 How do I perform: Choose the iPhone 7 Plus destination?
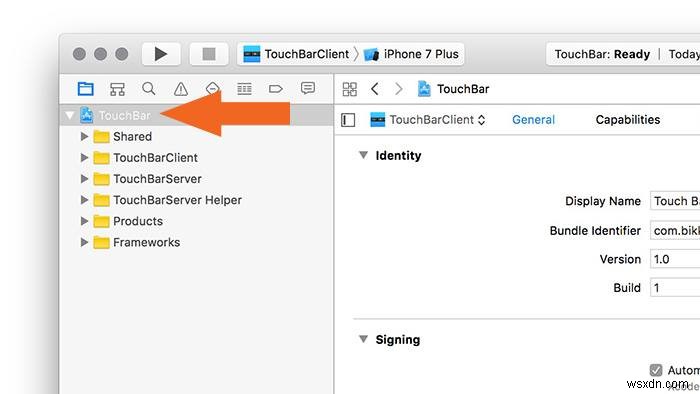point(411,54)
